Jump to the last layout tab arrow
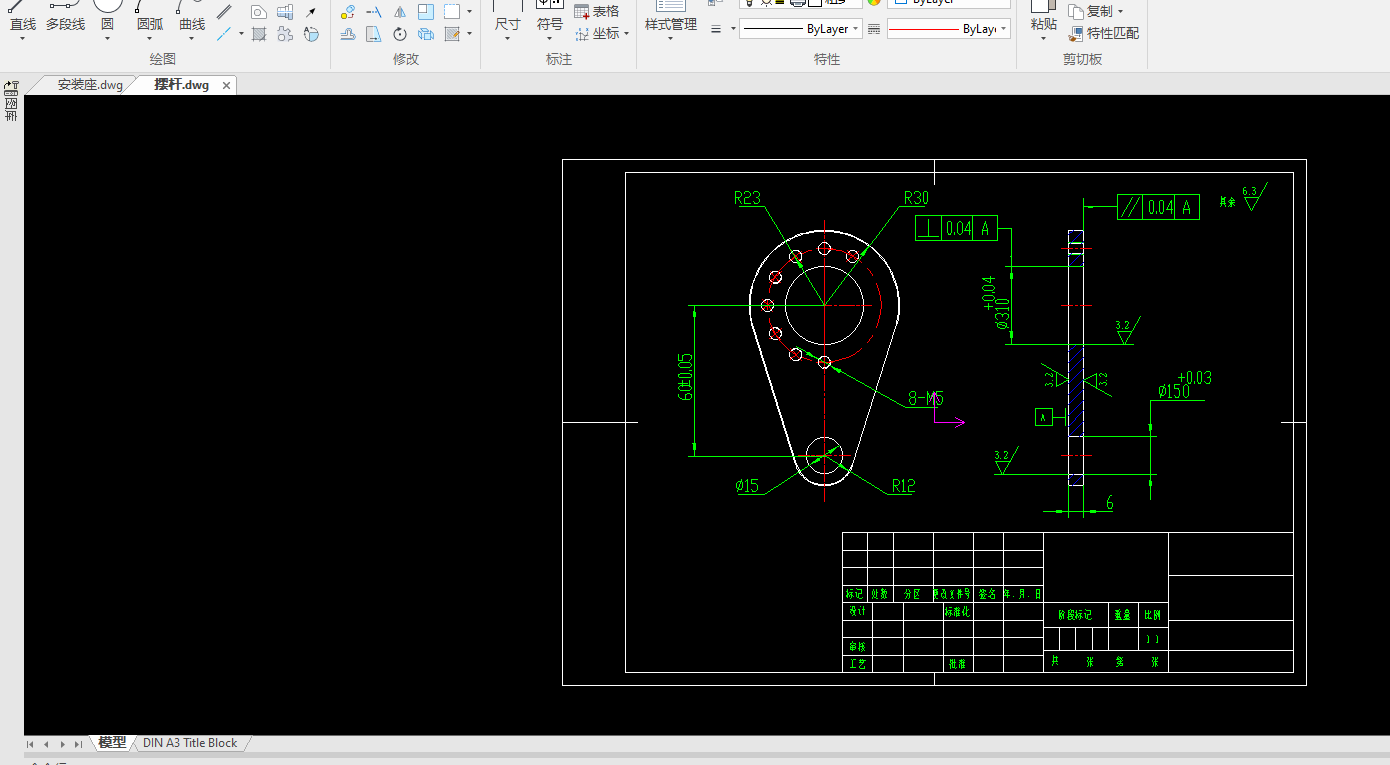 78,744
